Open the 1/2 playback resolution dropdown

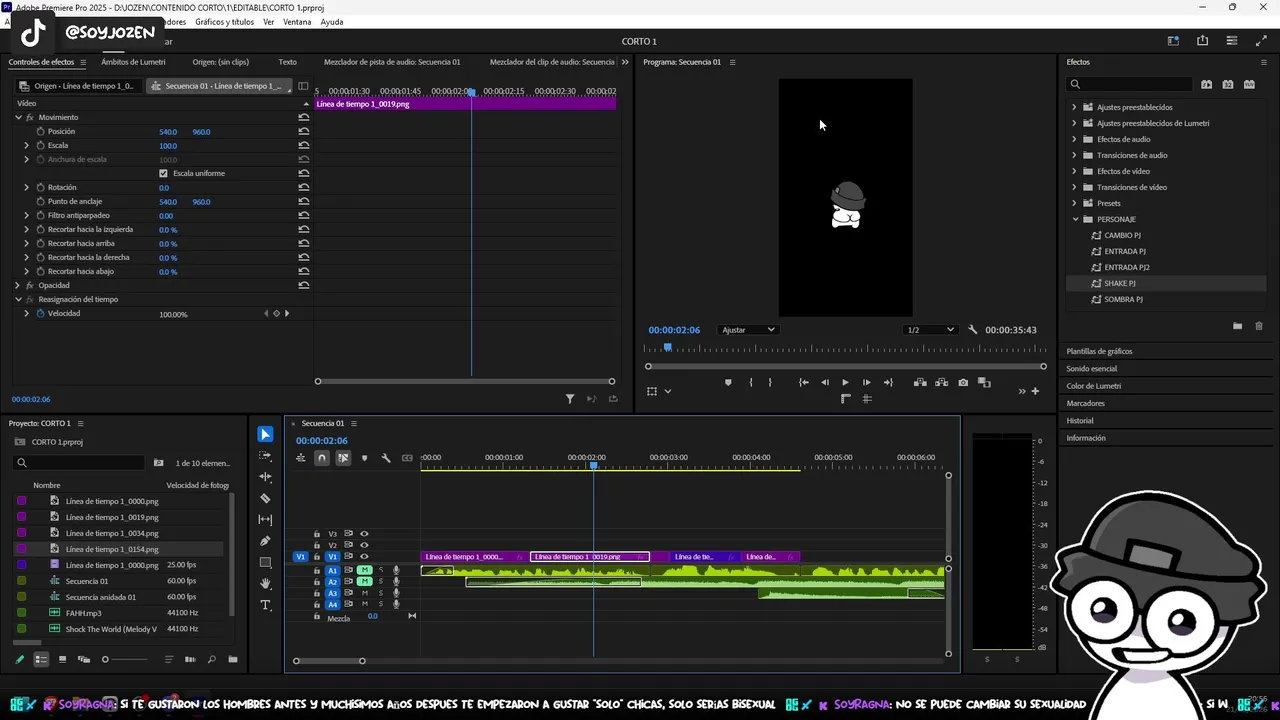(x=930, y=330)
